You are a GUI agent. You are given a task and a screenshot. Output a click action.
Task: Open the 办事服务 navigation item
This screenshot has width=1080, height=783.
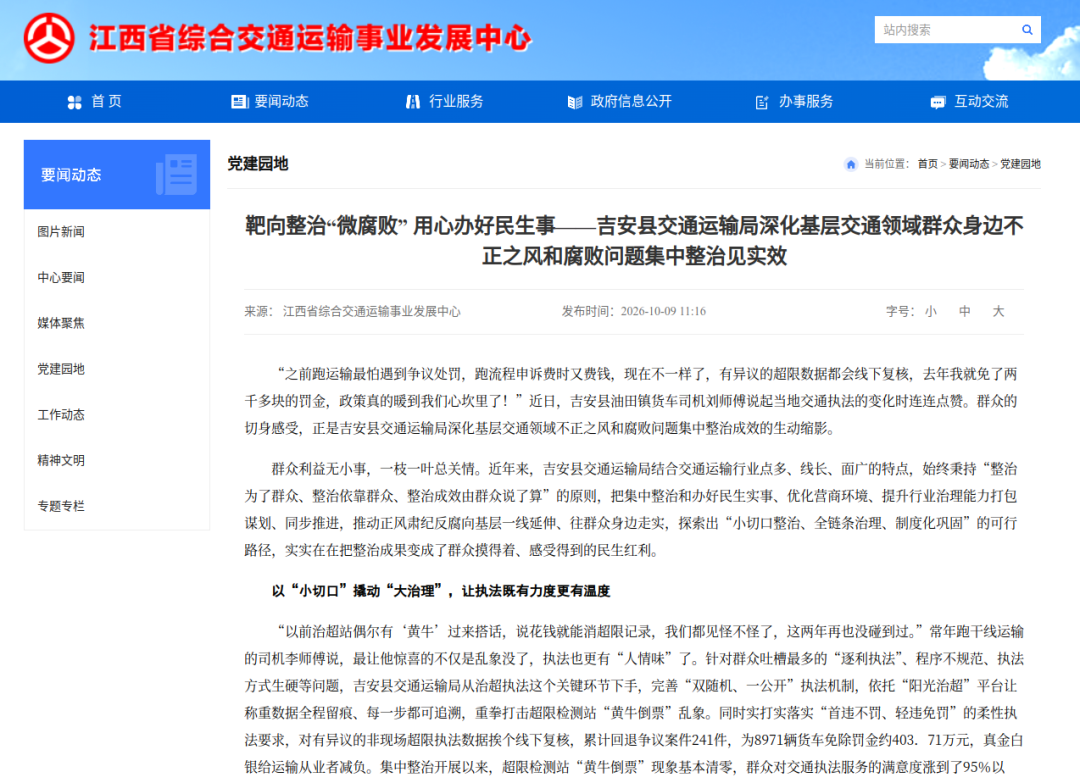(806, 101)
